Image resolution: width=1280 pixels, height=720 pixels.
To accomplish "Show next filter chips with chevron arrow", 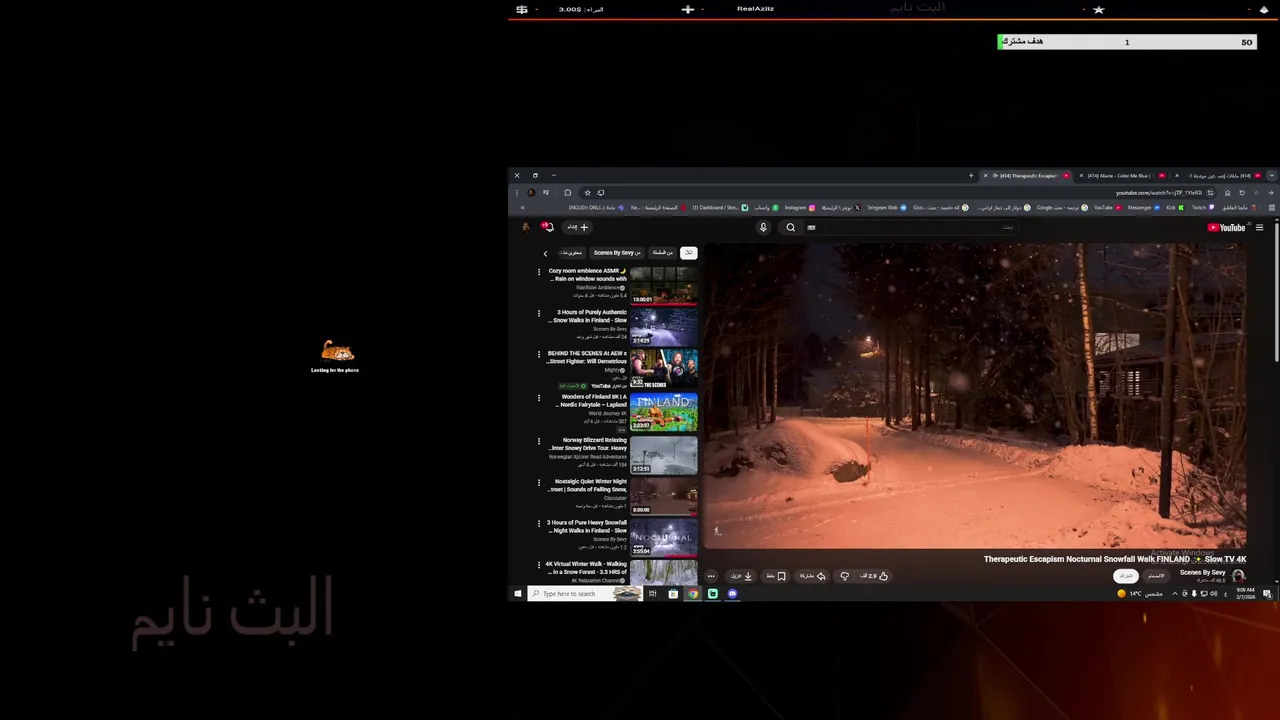I will point(545,254).
